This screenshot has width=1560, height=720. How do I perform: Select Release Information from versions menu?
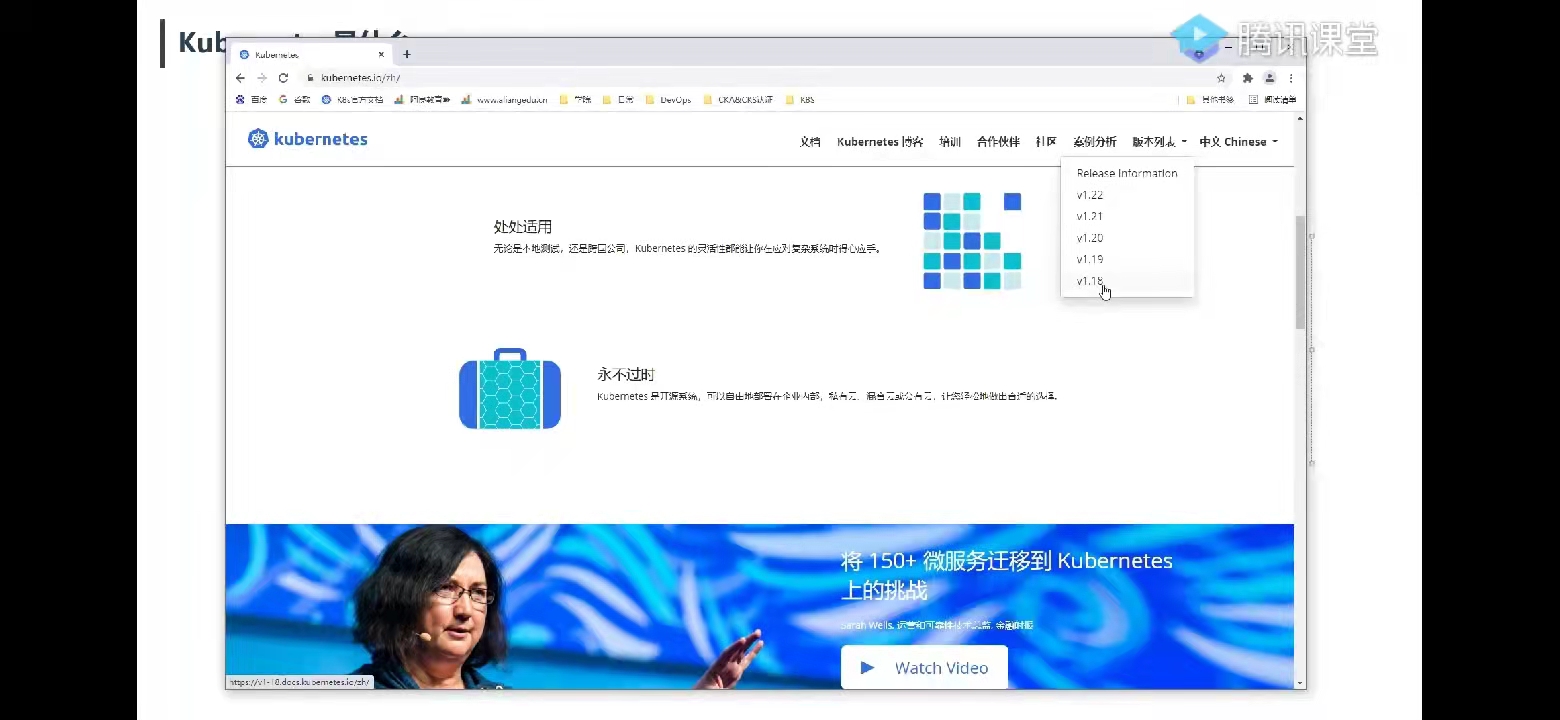[1127, 173]
